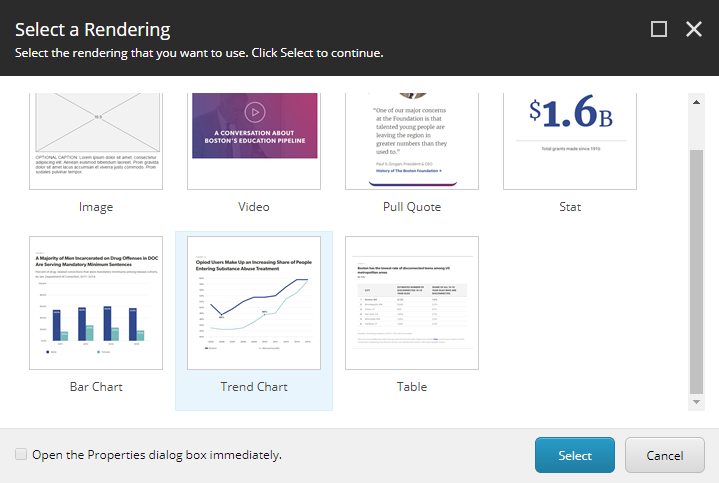The height and width of the screenshot is (483, 719).
Task: Choose the Video rendering thumbnail
Action: click(x=254, y=140)
